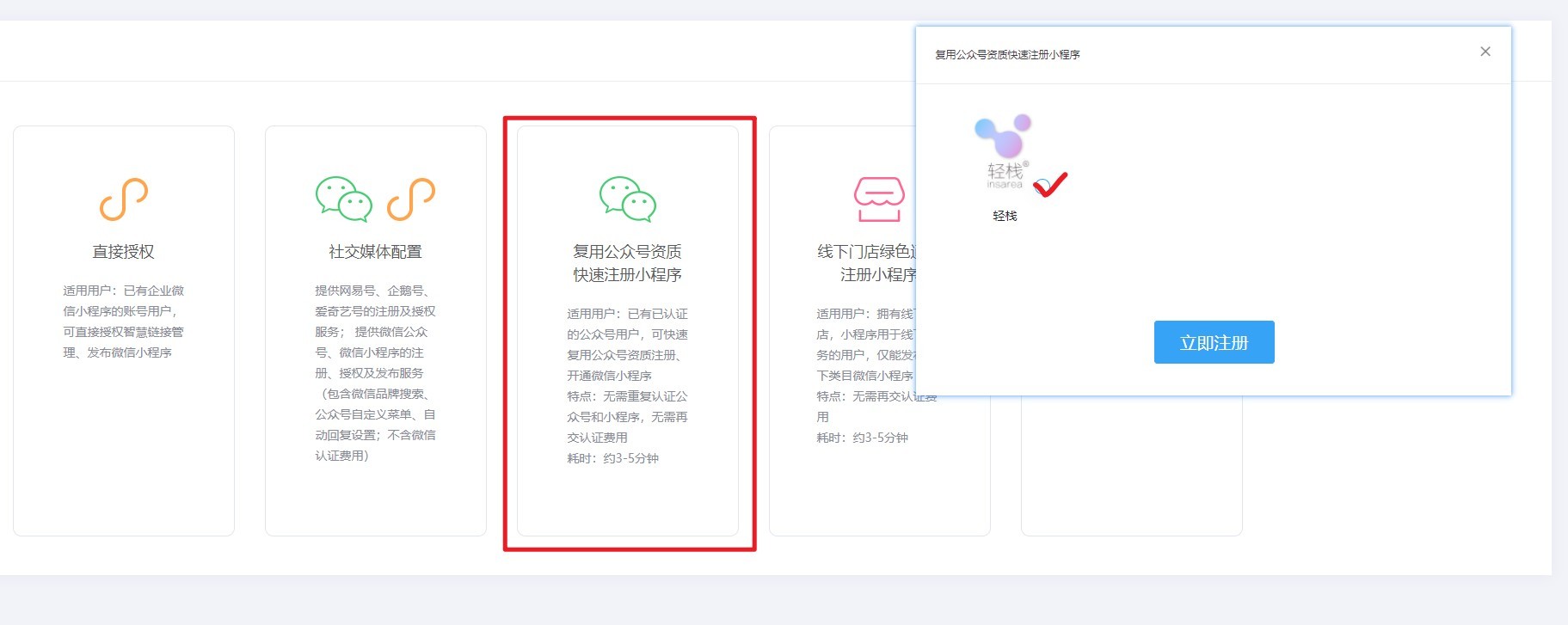Click 特点：无需重复认证公 in the highlighted card
The width and height of the screenshot is (1568, 625).
click(627, 396)
